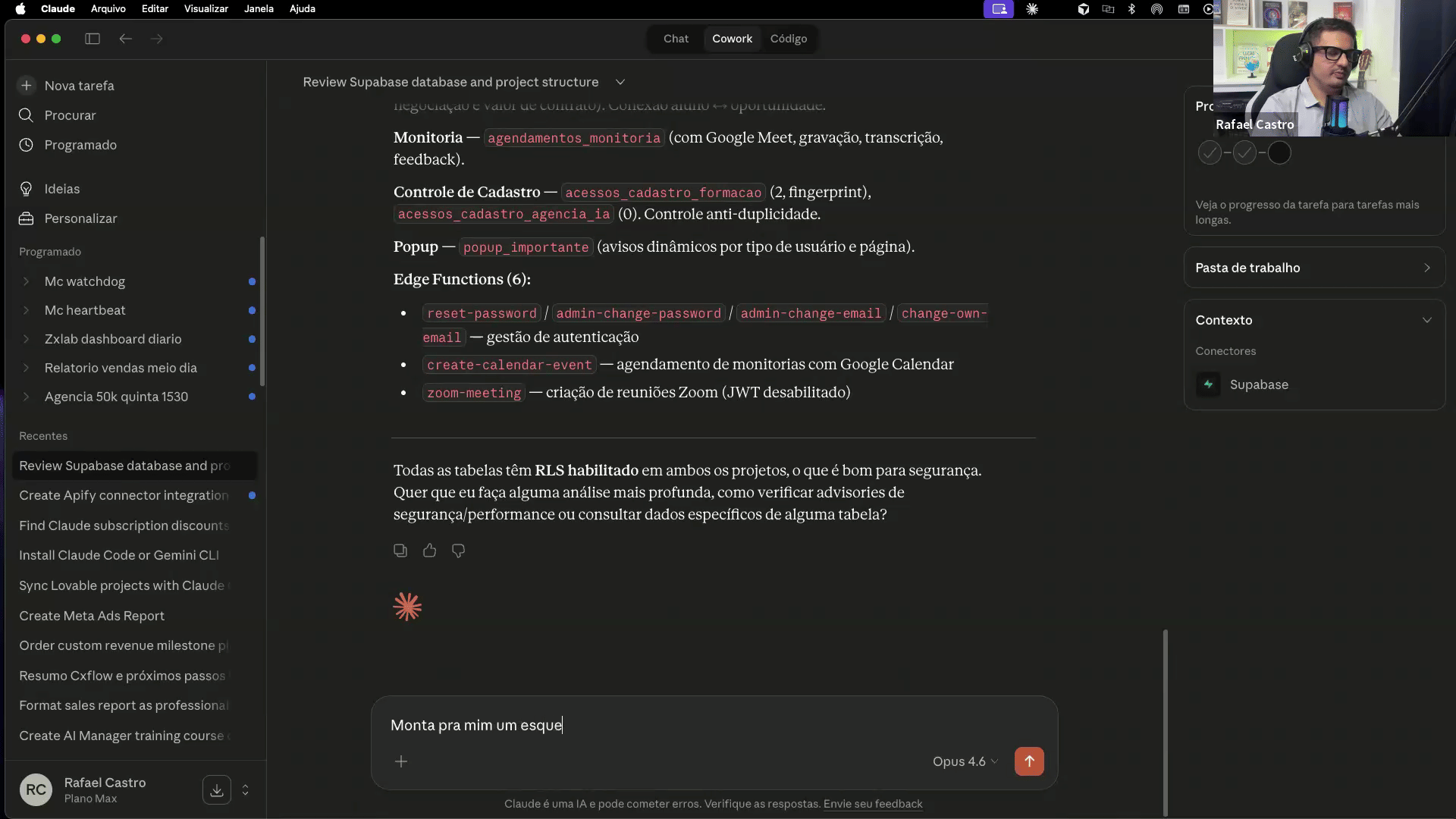Collapse the Contexto panel chevron
The width and height of the screenshot is (1456, 819).
(1427, 320)
